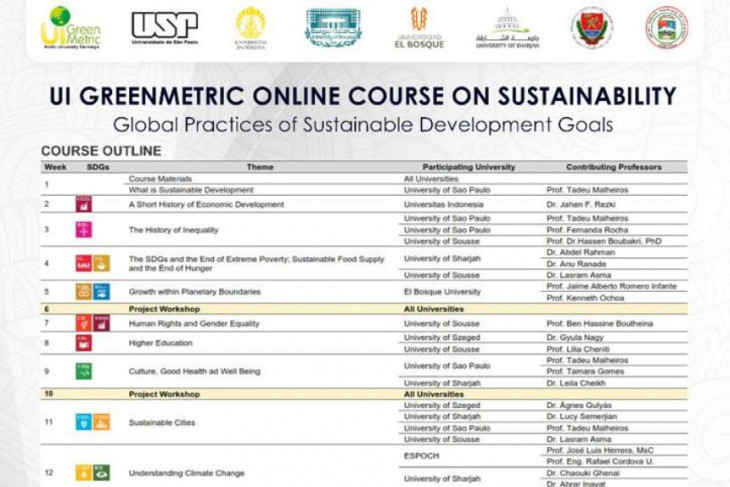This screenshot has height=487, width=730.
Task: Select the 'Course Materials' theme cell
Action: pos(160,179)
